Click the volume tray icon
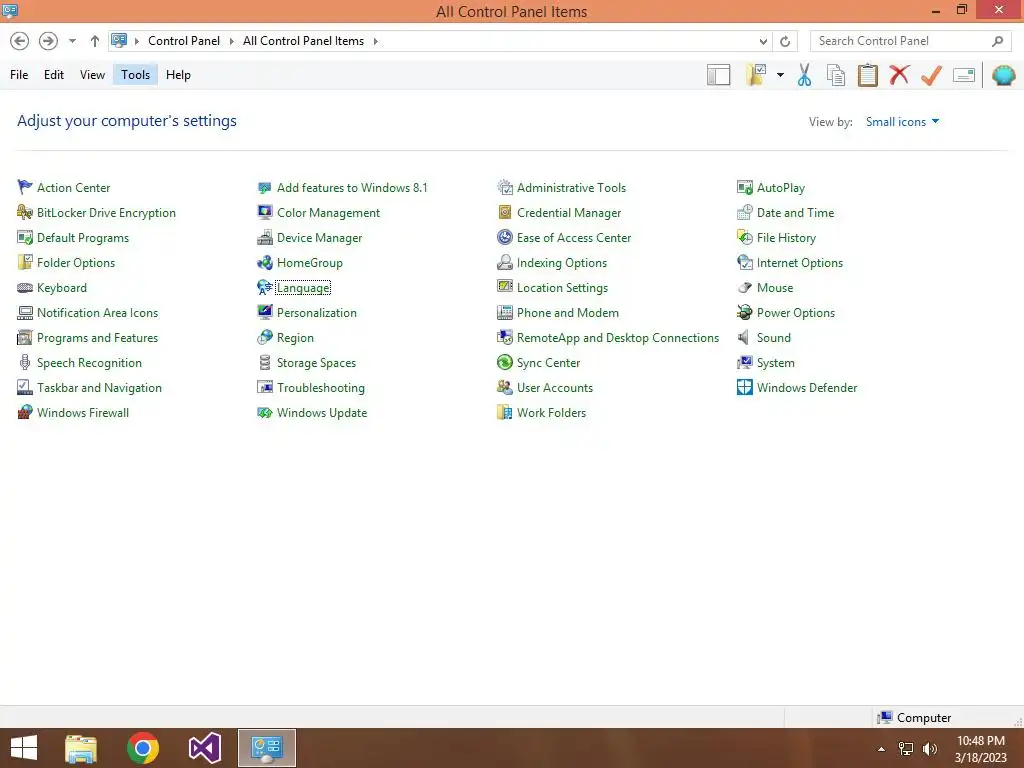The width and height of the screenshot is (1024, 768). tap(929, 749)
